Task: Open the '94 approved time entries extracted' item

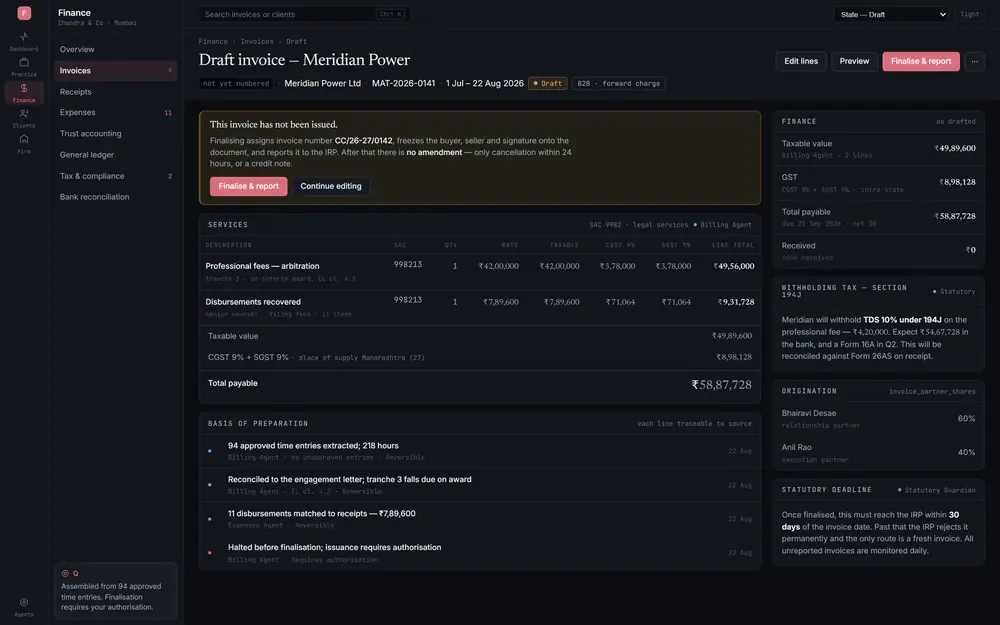Action: pyautogui.click(x=480, y=451)
